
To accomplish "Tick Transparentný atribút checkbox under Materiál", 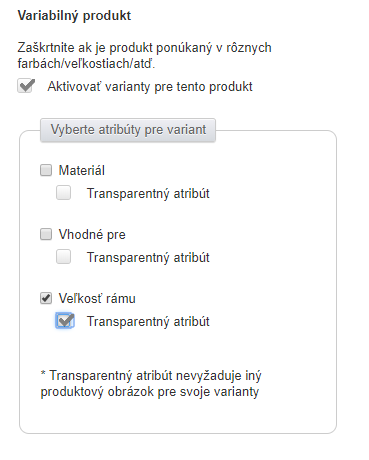I will 63,193.
